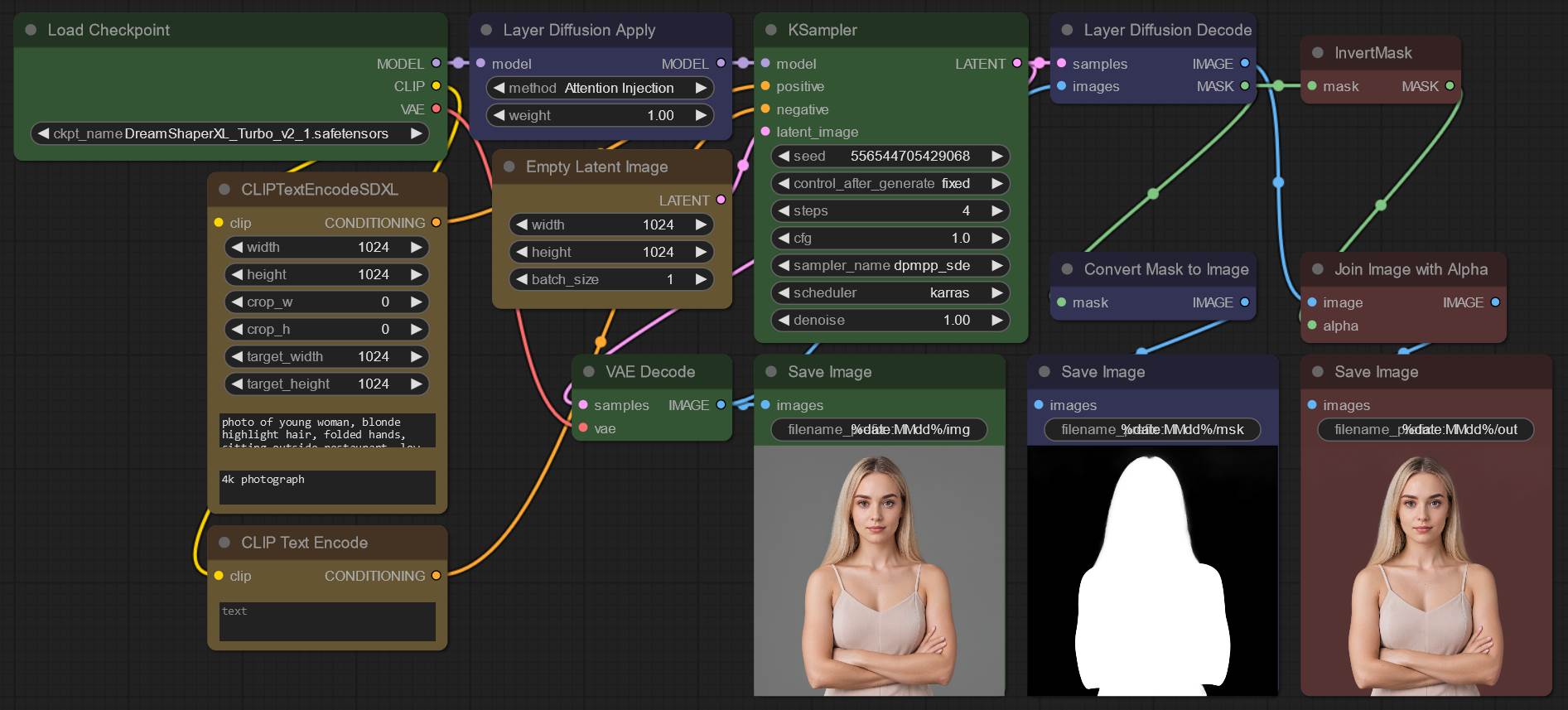This screenshot has height=710, width=1568.
Task: Collapse the KSampler node via its title dot
Action: 771,30
